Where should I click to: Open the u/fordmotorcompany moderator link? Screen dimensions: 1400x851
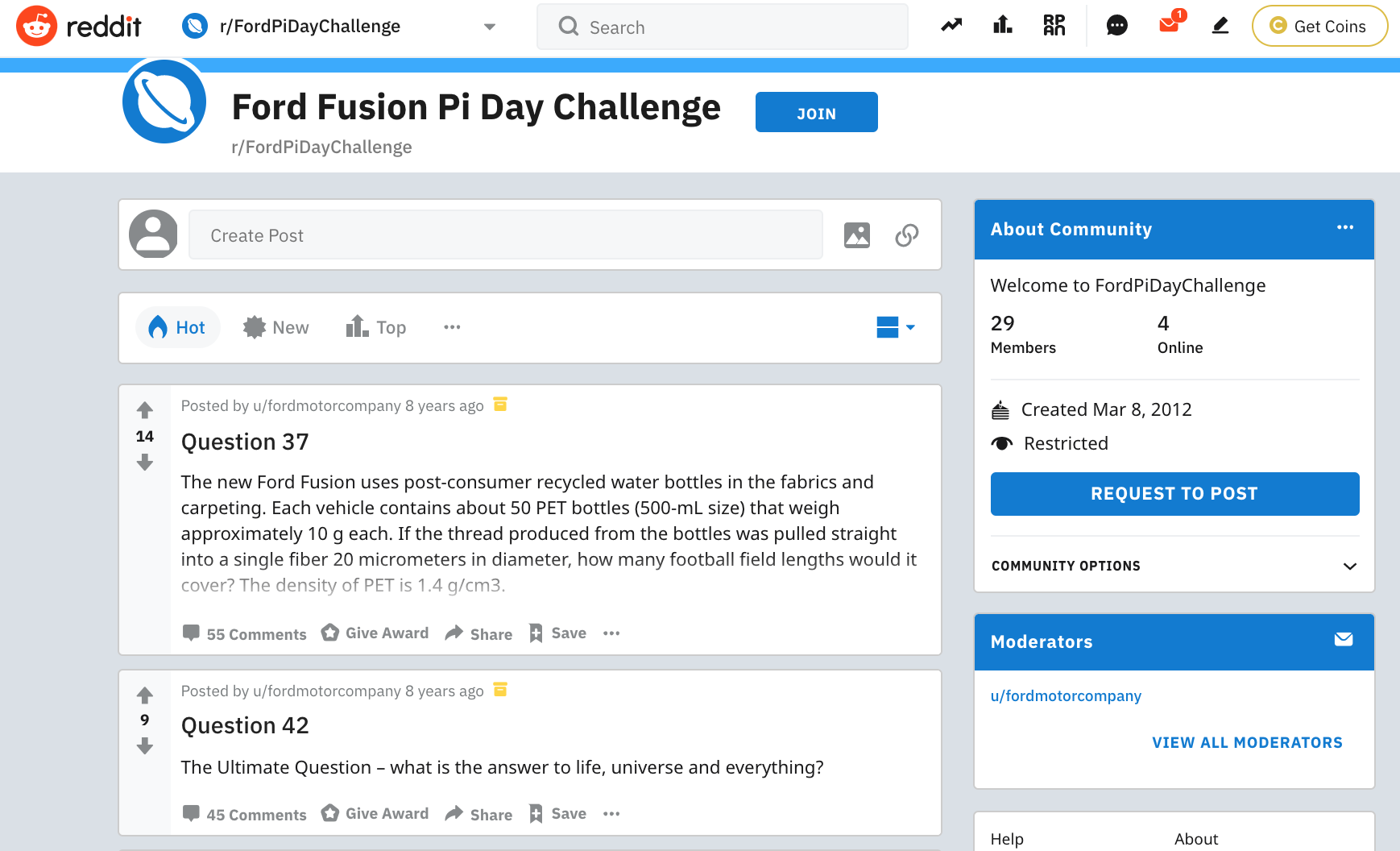point(1066,695)
